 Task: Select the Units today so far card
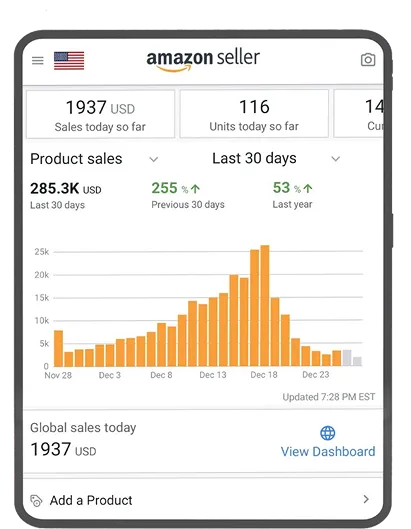[x=254, y=114]
